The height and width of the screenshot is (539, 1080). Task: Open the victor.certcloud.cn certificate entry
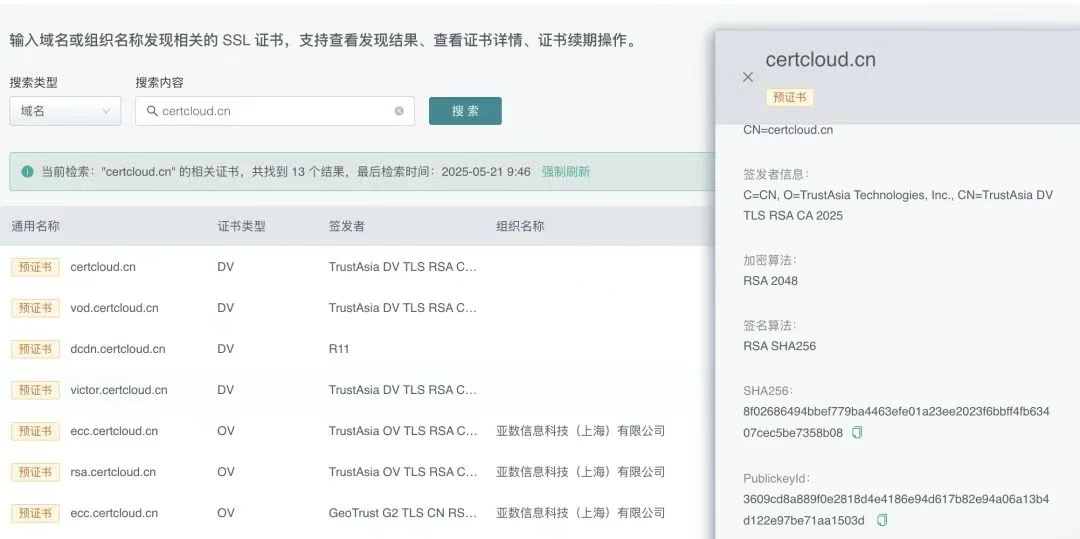point(119,390)
